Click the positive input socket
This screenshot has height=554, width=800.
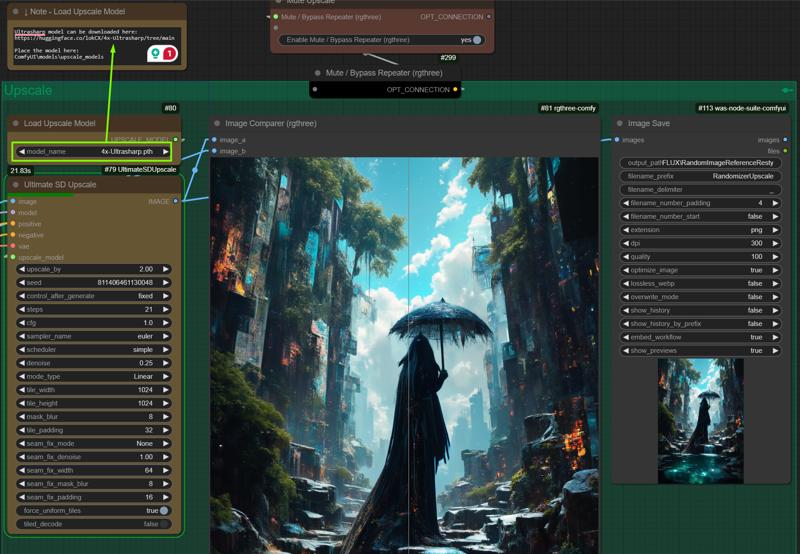[x=13, y=224]
